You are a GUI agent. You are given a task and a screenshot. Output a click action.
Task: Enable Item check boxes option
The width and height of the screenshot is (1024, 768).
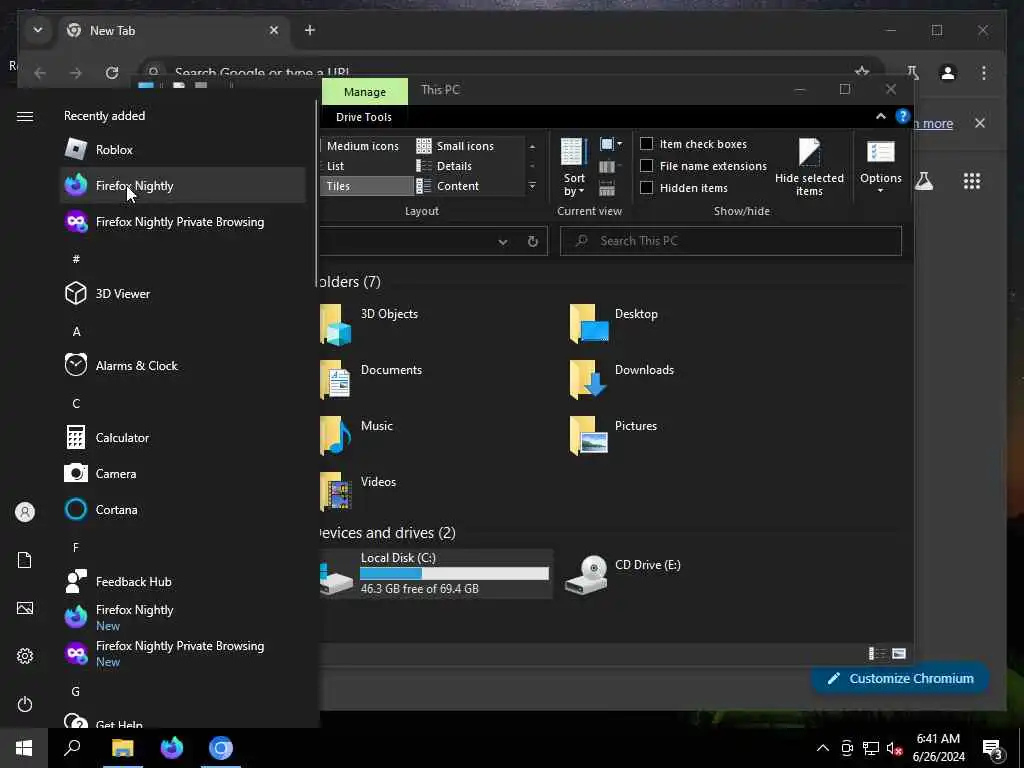pyautogui.click(x=647, y=144)
